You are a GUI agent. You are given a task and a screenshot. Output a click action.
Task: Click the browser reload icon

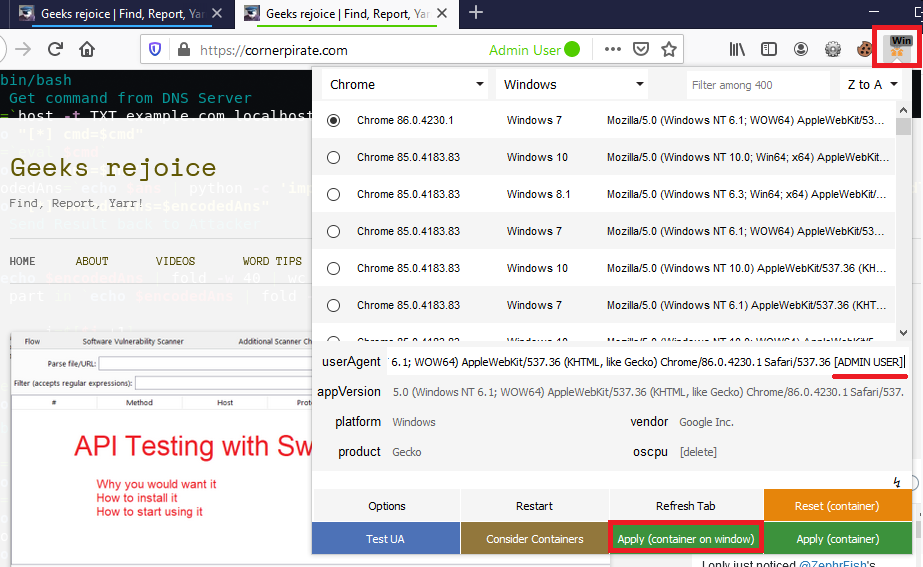coord(55,49)
